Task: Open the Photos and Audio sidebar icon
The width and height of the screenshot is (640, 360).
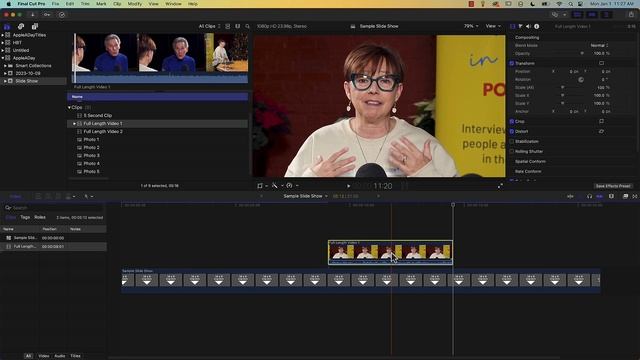Action: coord(21,26)
